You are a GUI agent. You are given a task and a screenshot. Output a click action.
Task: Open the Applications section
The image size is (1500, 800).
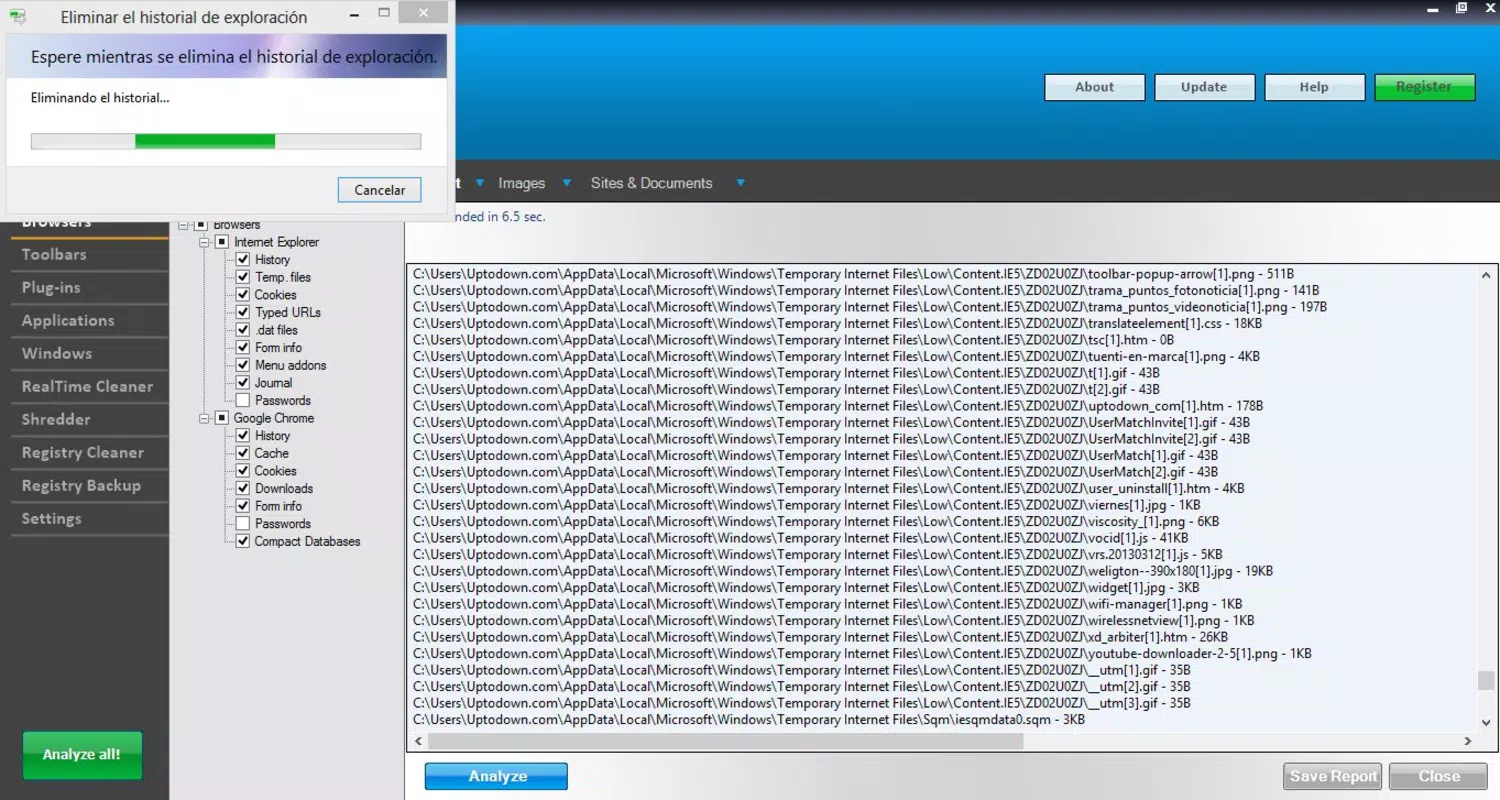click(x=90, y=321)
